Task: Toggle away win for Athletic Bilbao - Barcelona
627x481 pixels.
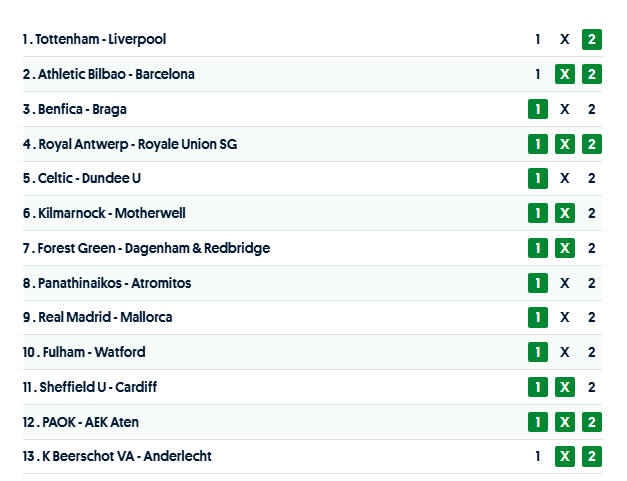Action: tap(592, 74)
